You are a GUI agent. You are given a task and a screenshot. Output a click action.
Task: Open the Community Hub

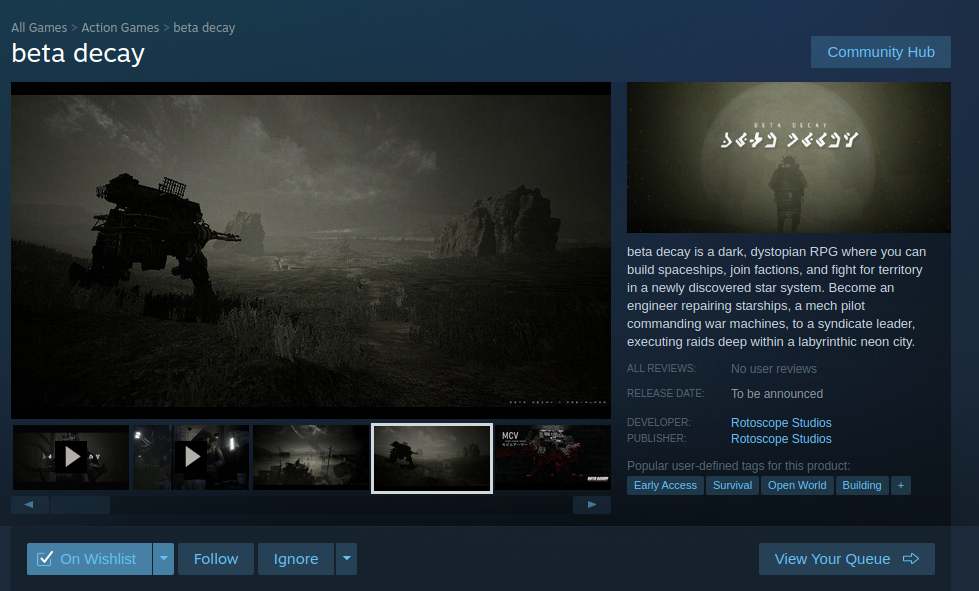pos(880,52)
